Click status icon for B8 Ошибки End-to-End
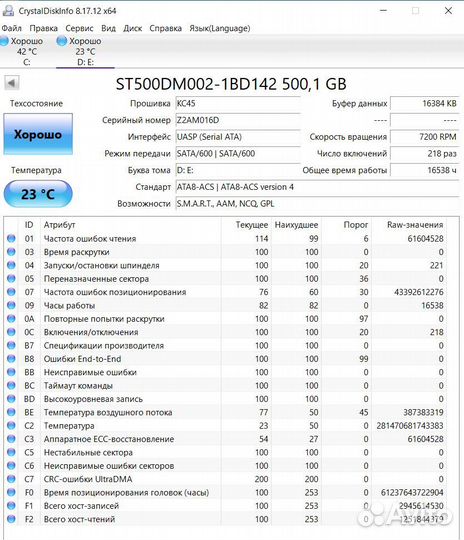 pos(11,359)
